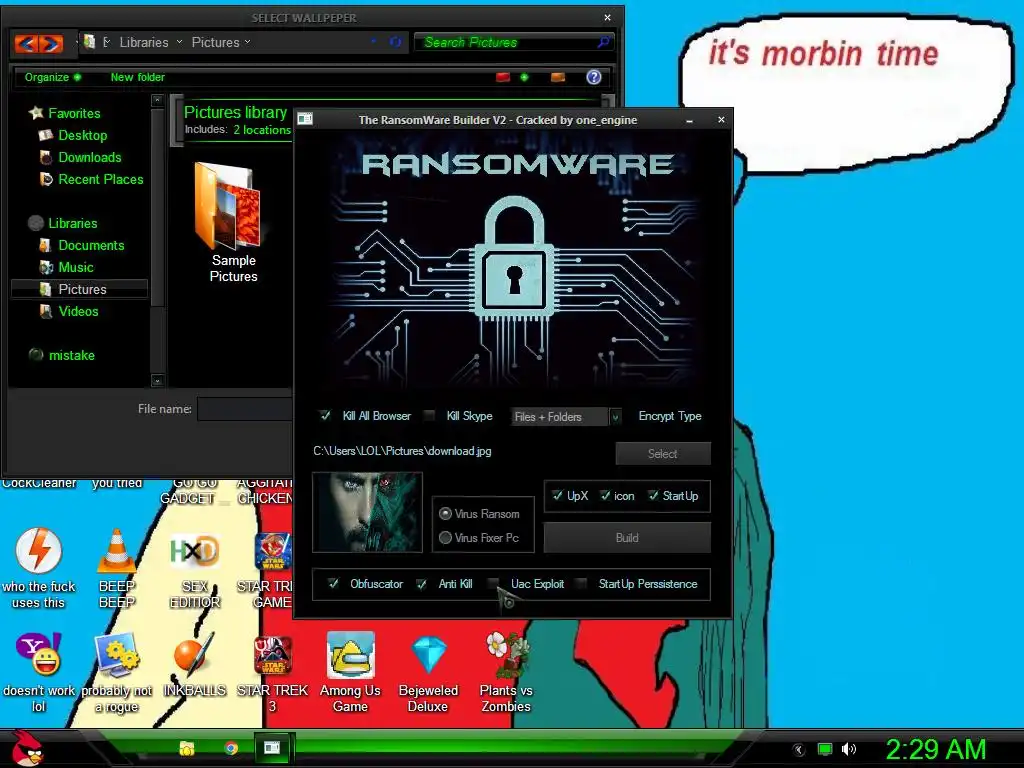
Task: Toggle the Obfuscator checkbox
Action: coord(333,584)
